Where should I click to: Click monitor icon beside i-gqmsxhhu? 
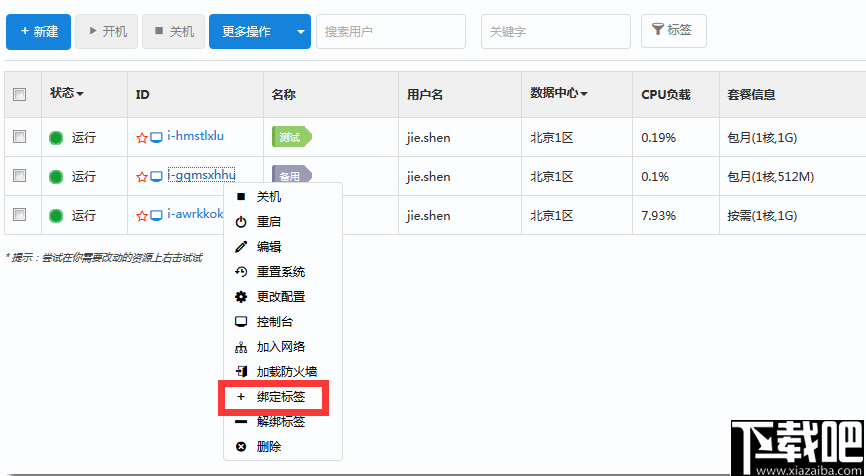pos(157,176)
